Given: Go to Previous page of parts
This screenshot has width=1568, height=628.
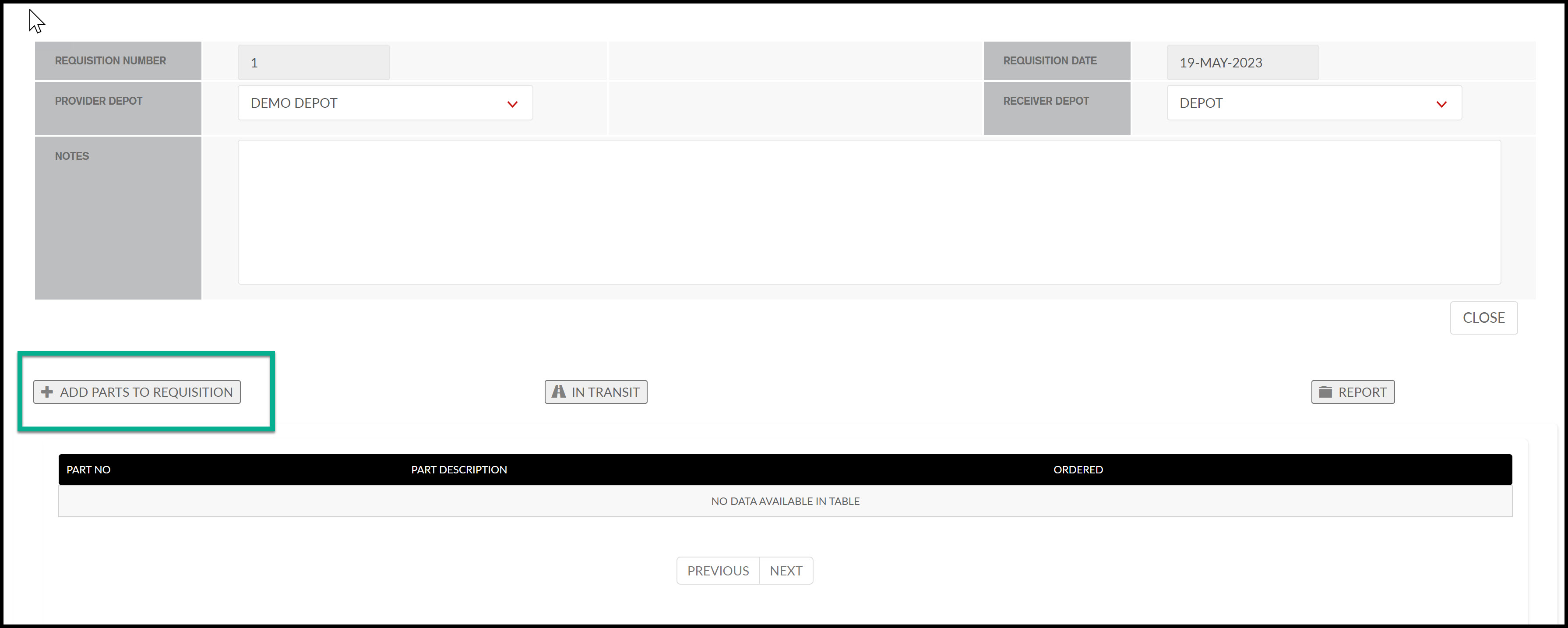Looking at the screenshot, I should tap(718, 571).
